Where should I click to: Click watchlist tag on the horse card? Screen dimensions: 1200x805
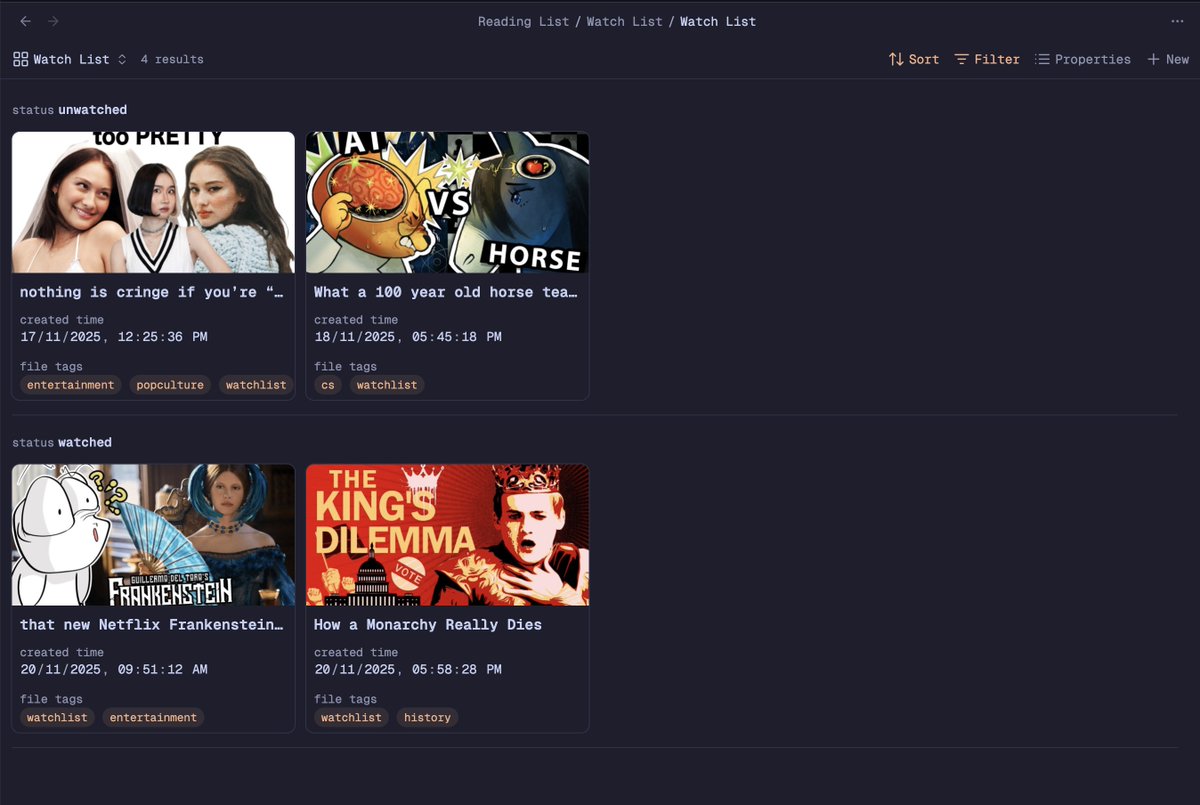pos(387,385)
